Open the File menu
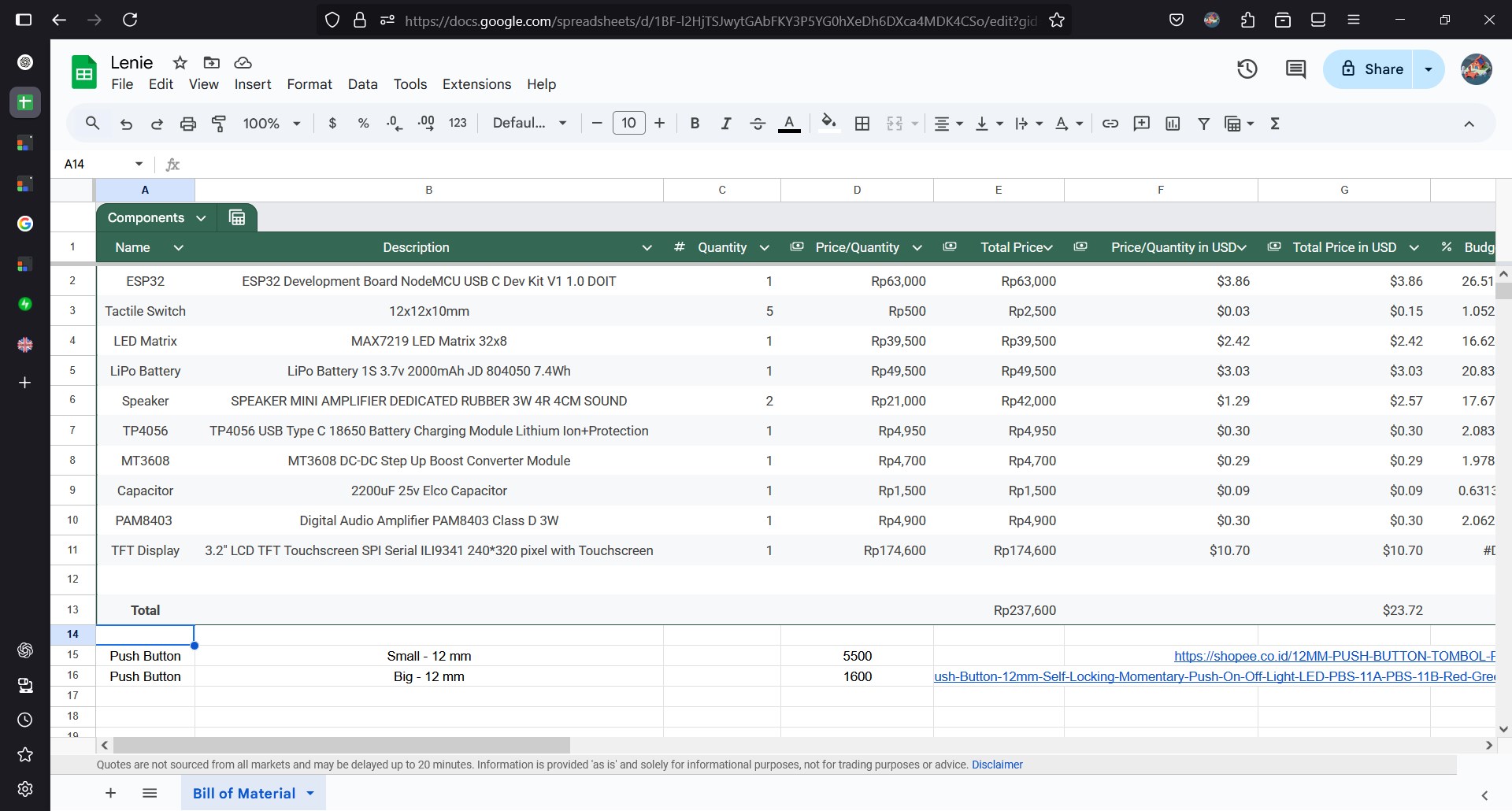 point(122,84)
